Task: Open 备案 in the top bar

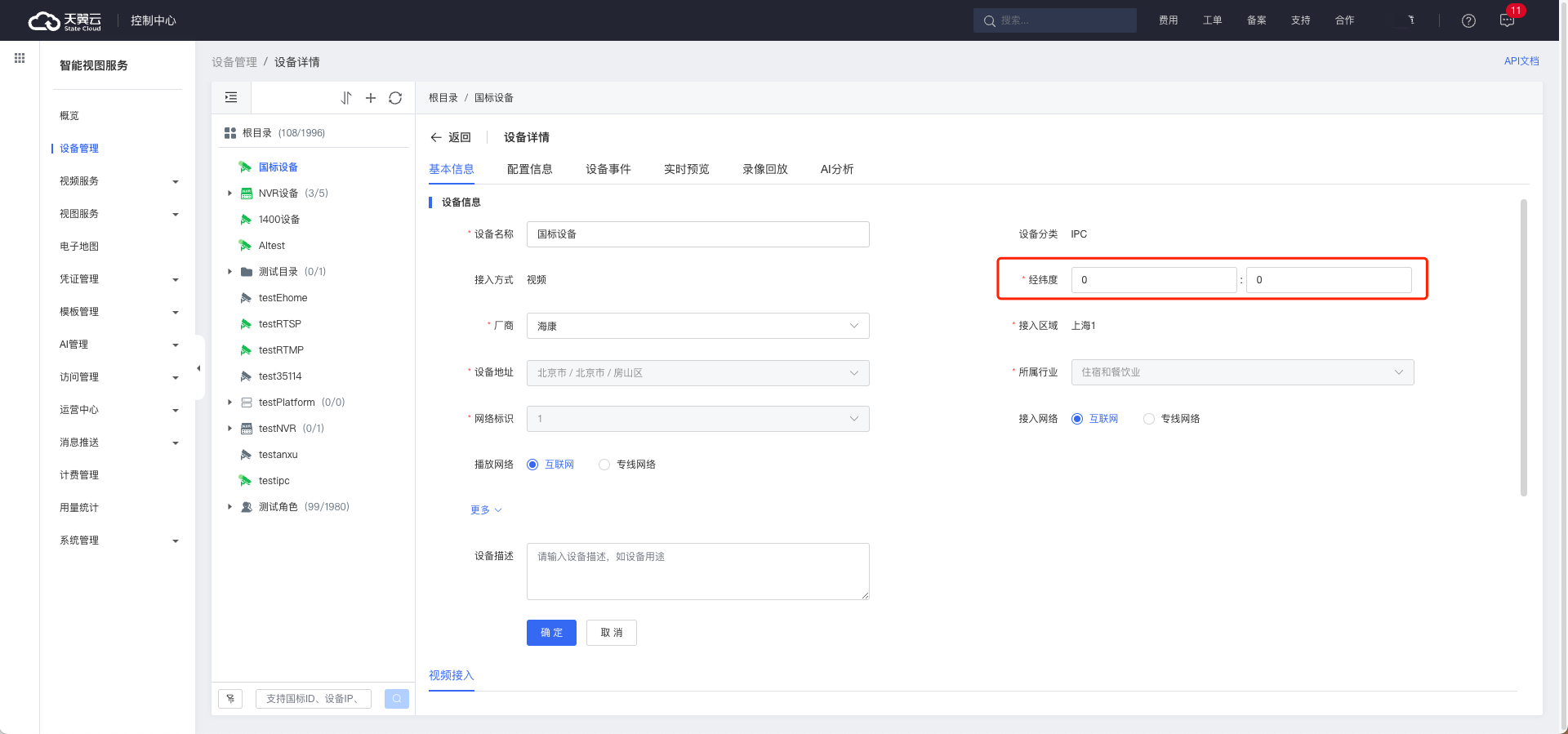Action: pos(1257,20)
